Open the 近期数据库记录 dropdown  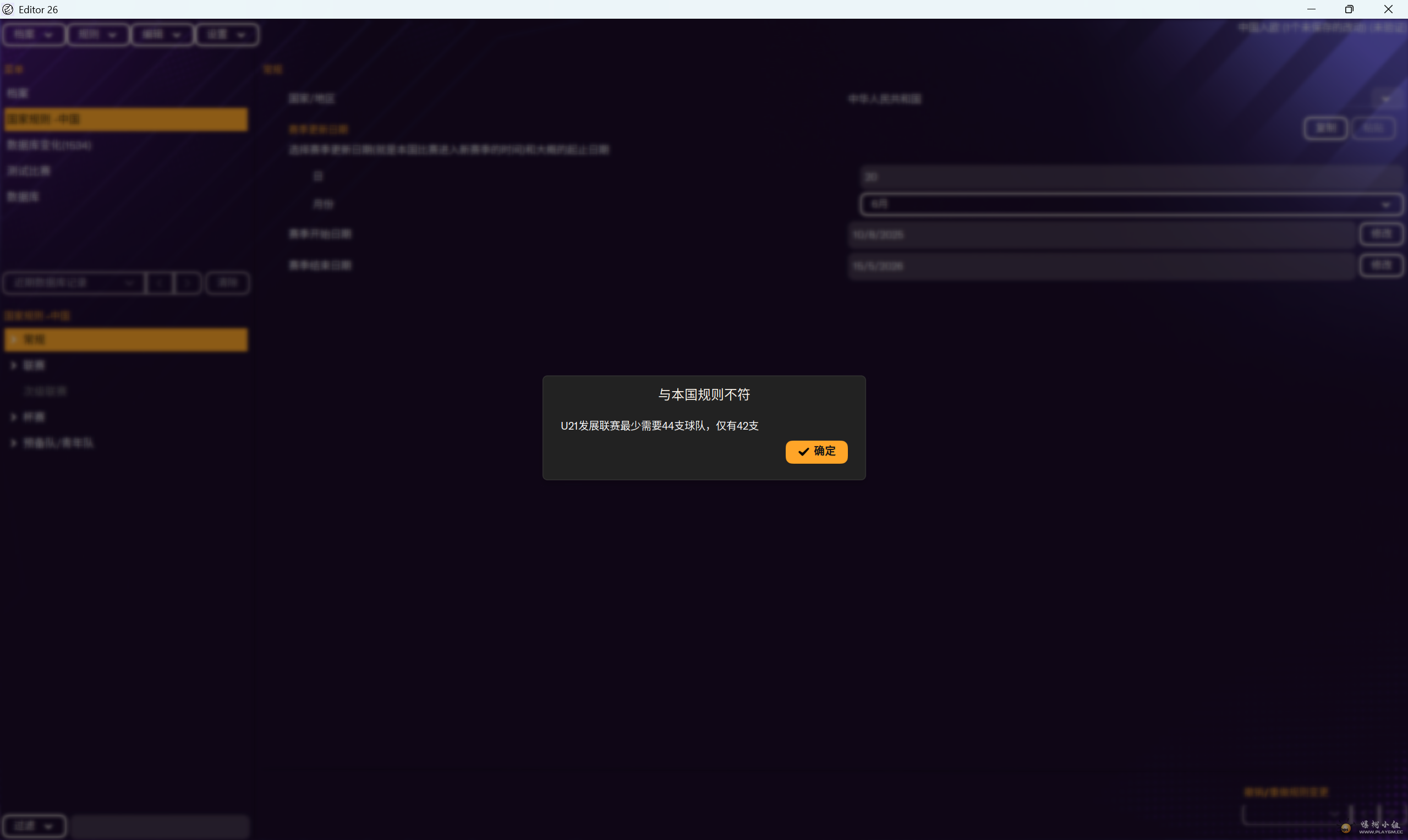[x=74, y=282]
